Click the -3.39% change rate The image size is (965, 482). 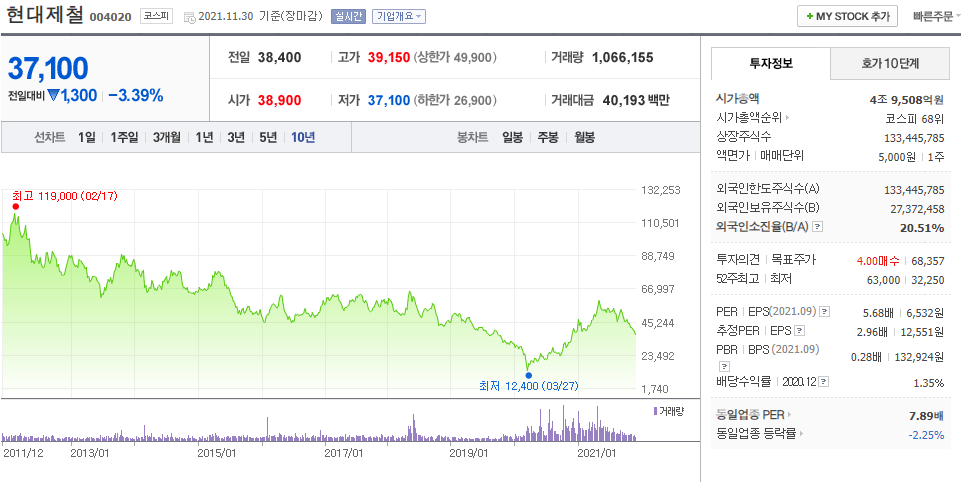(136, 95)
